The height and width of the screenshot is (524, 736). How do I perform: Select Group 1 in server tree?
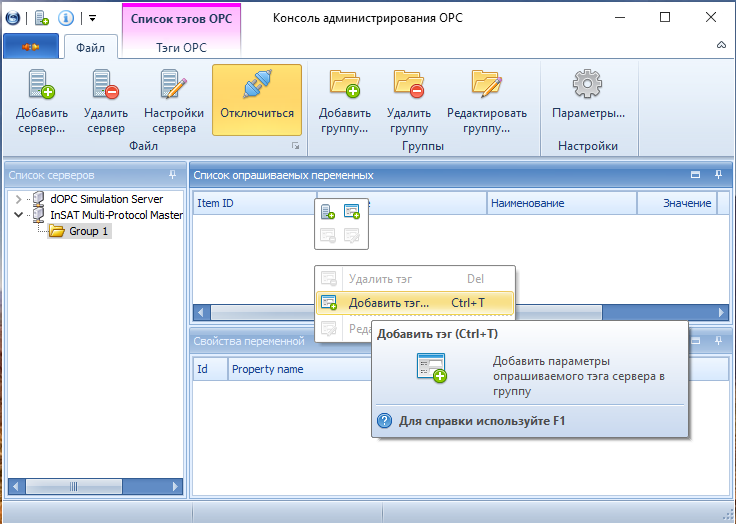(x=80, y=231)
